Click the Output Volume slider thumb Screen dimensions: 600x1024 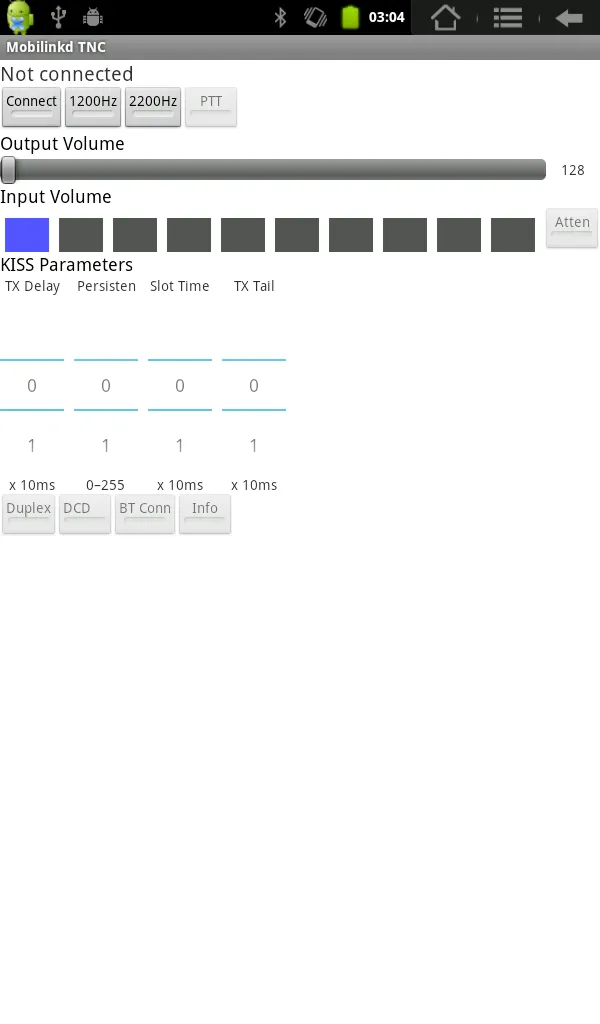point(8,170)
